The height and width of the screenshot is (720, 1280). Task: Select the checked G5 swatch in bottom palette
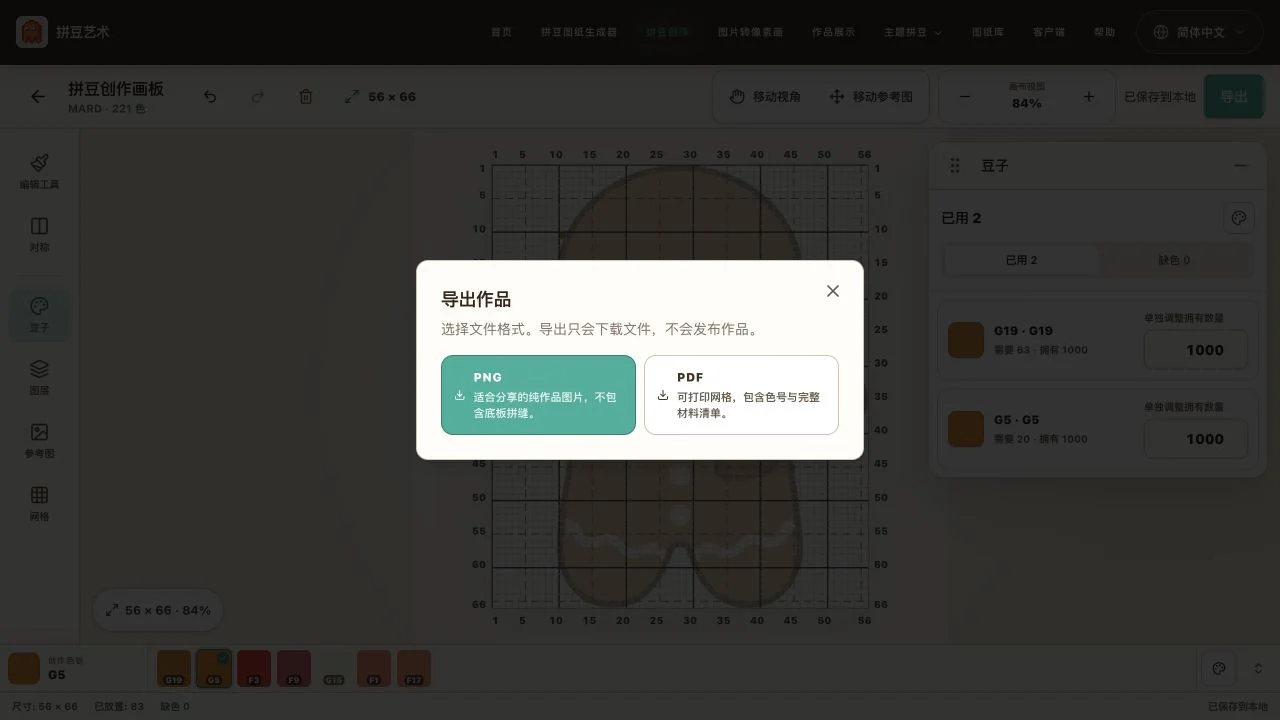(214, 668)
